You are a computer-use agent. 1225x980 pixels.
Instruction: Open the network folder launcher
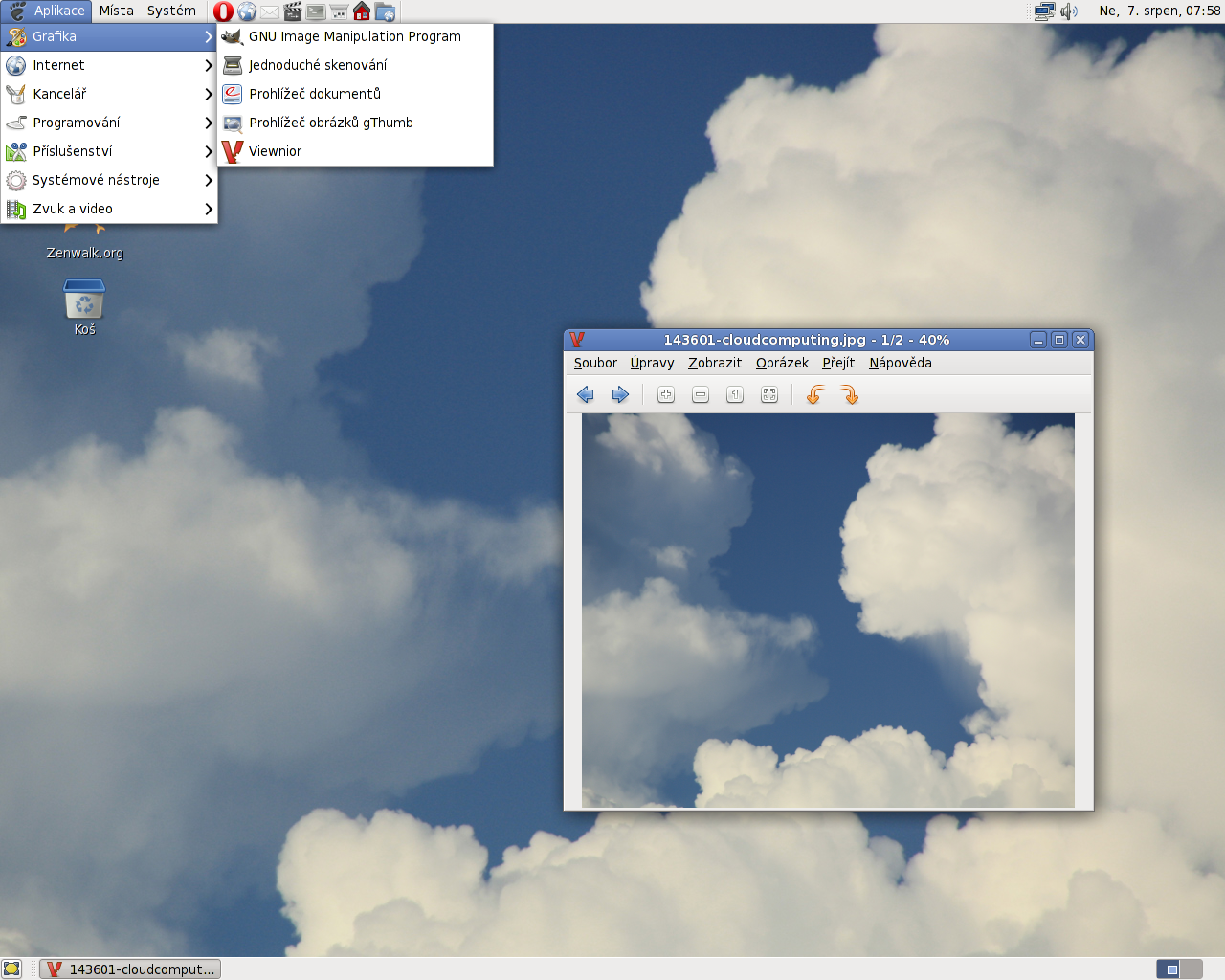[385, 11]
